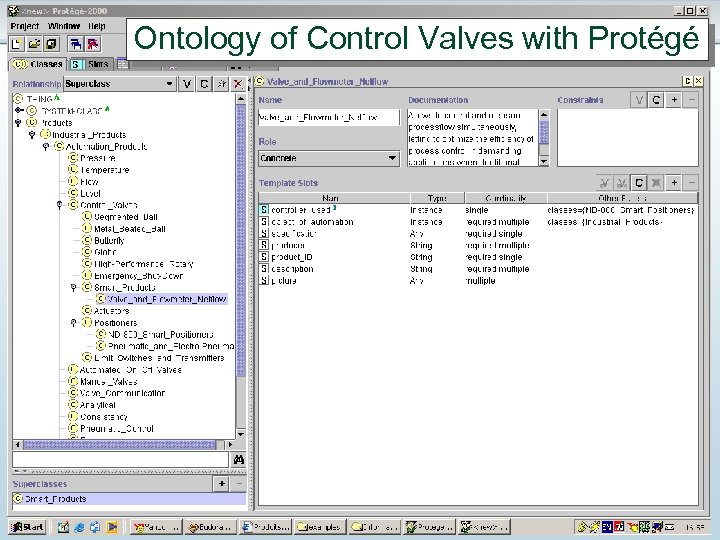Image resolution: width=720 pixels, height=540 pixels.
Task: Click the C (create class) button in Relationship bar
Action: click(x=204, y=84)
